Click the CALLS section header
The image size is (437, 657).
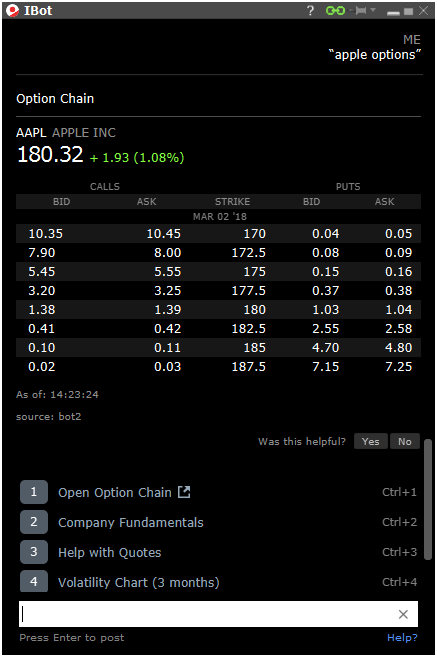pyautogui.click(x=105, y=186)
